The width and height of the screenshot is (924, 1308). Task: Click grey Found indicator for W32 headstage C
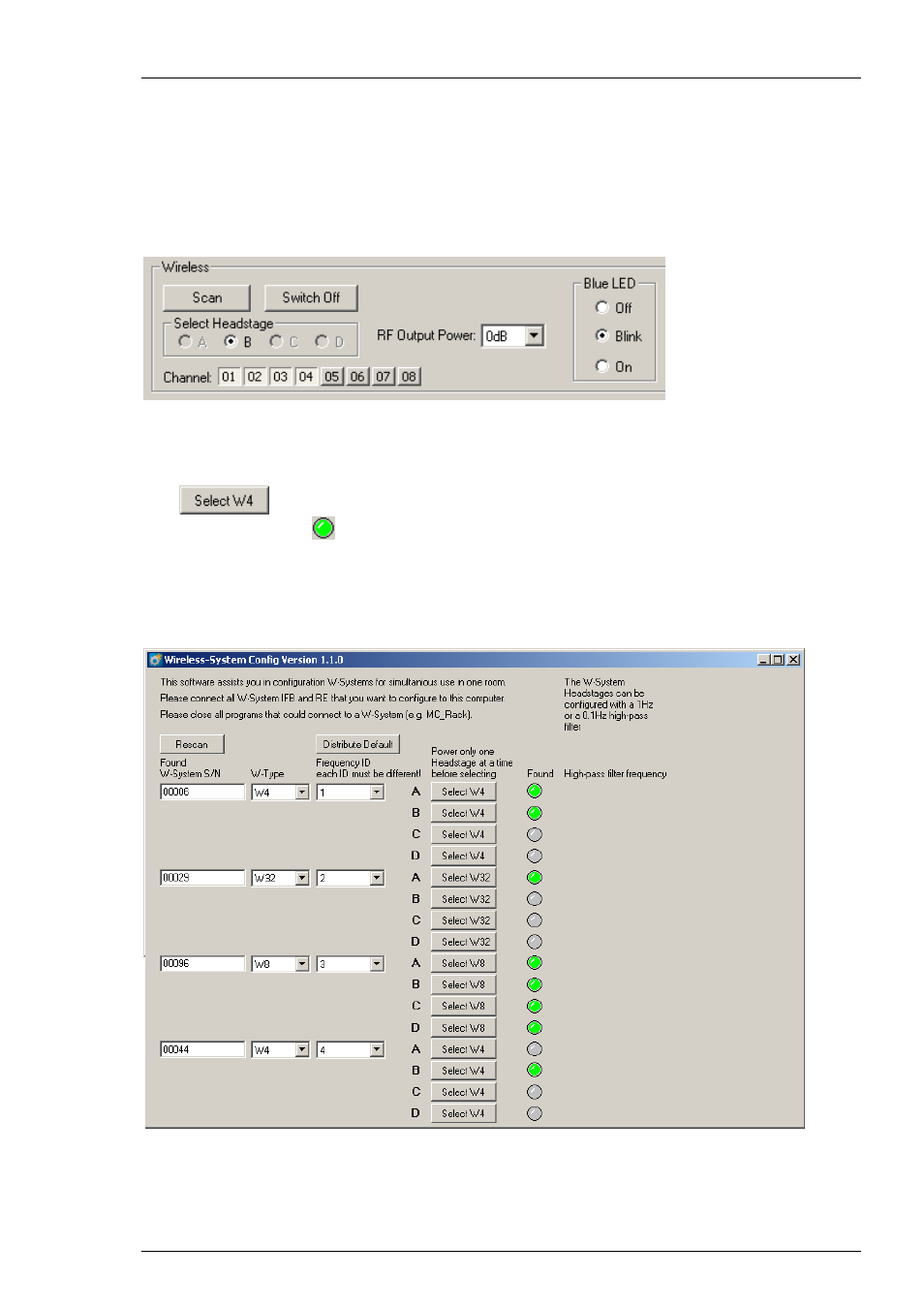coord(535,920)
